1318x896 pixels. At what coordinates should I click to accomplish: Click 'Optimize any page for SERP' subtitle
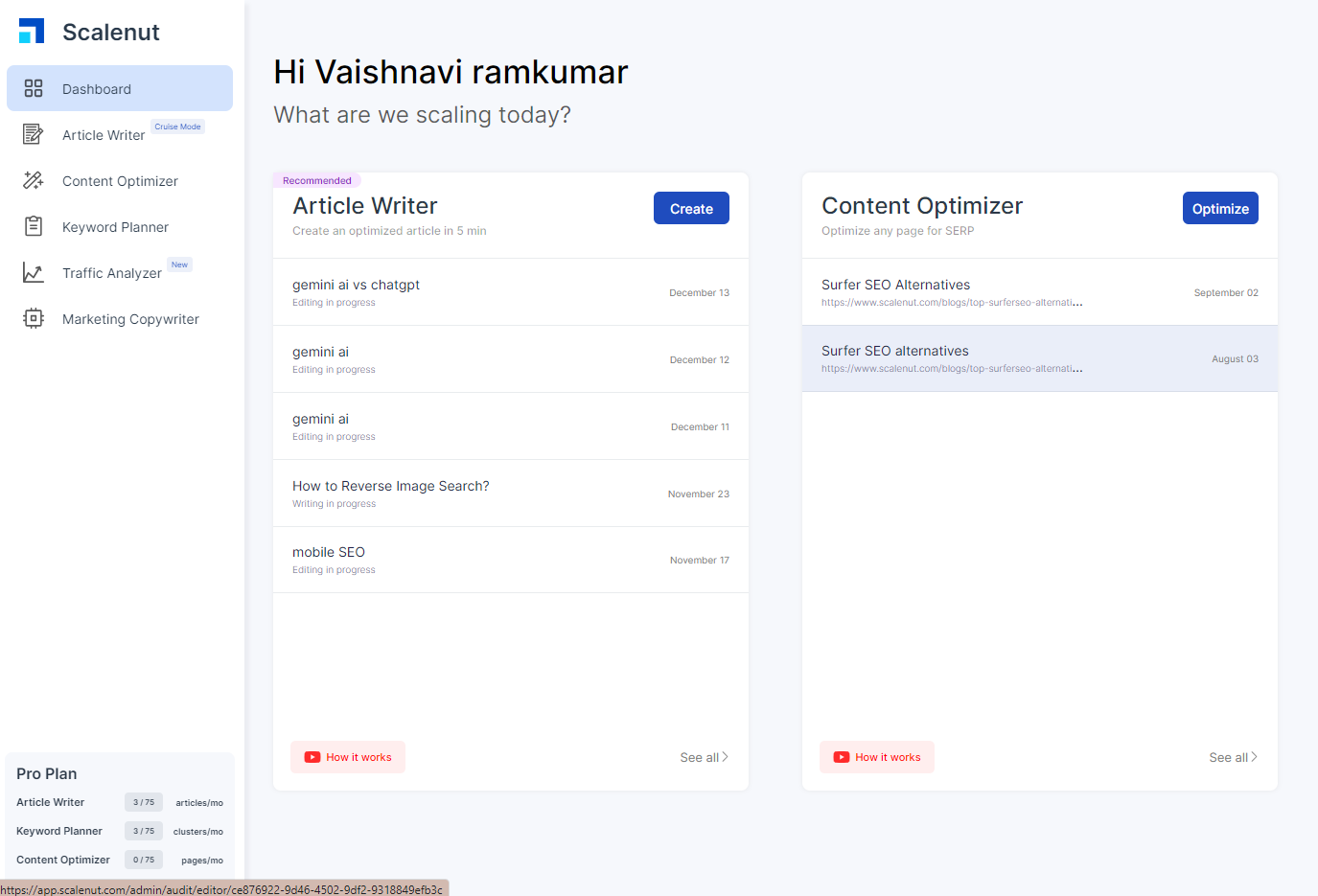click(898, 231)
